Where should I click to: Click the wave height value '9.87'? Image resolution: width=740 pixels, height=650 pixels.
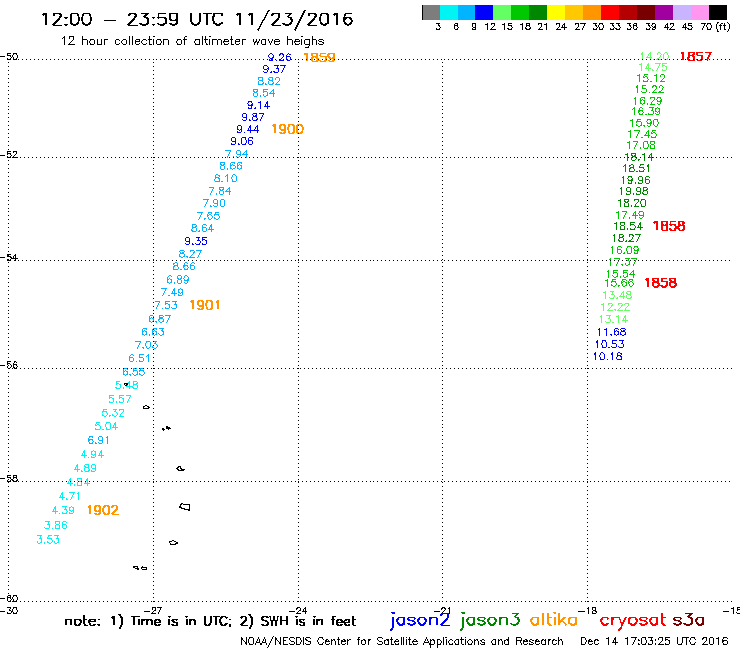252,117
